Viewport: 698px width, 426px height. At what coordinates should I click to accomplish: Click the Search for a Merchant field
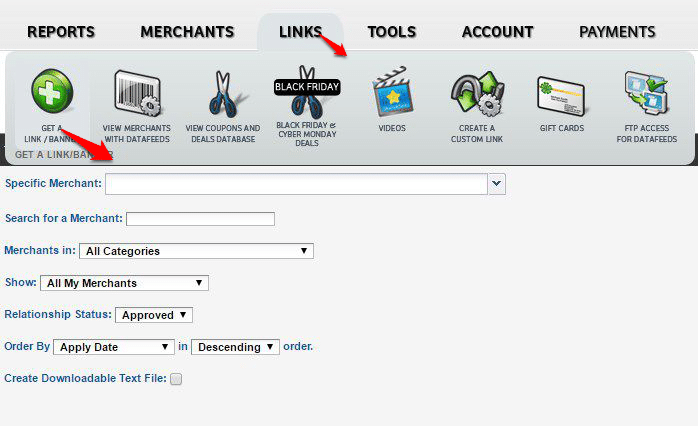click(200, 219)
